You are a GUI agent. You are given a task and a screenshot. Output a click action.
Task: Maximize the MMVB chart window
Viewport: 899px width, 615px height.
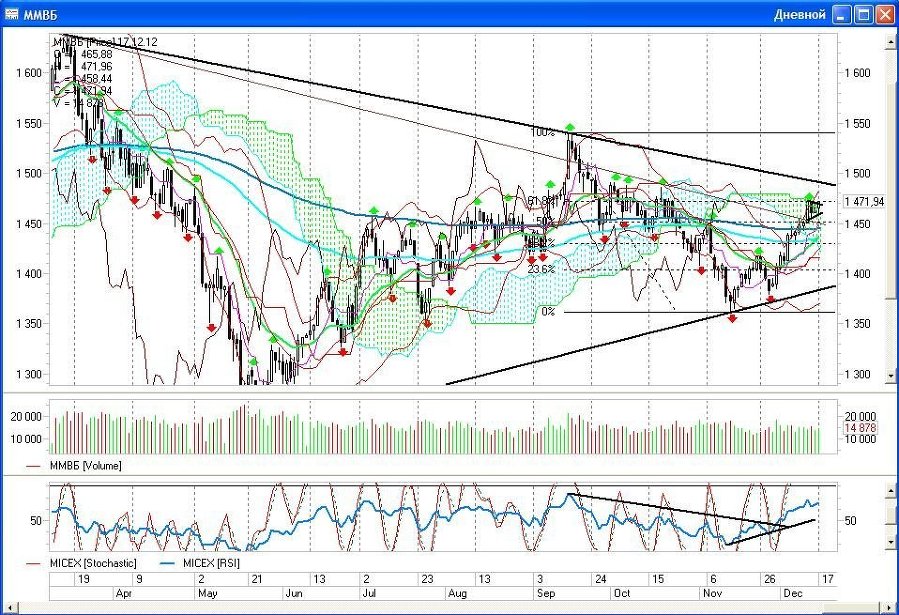click(863, 14)
